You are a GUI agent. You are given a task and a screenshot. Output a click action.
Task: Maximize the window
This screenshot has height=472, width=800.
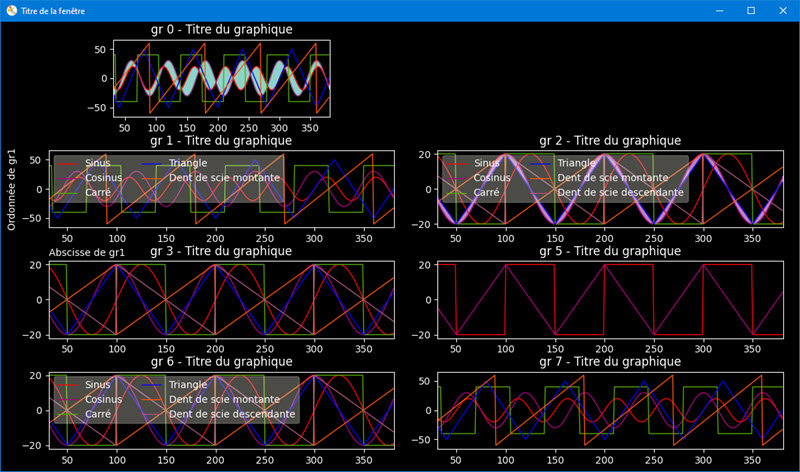[751, 10]
